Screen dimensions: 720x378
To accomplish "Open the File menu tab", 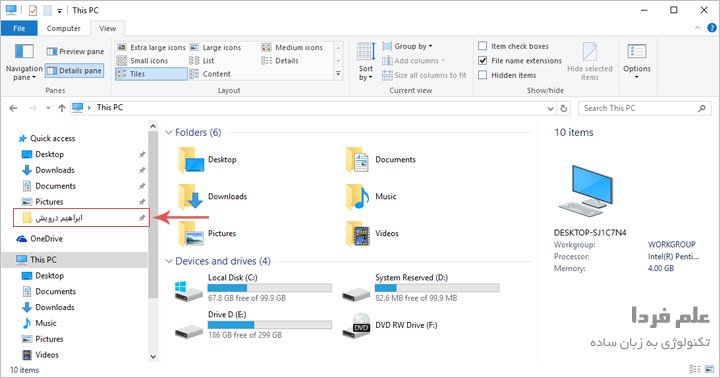I will 19,28.
